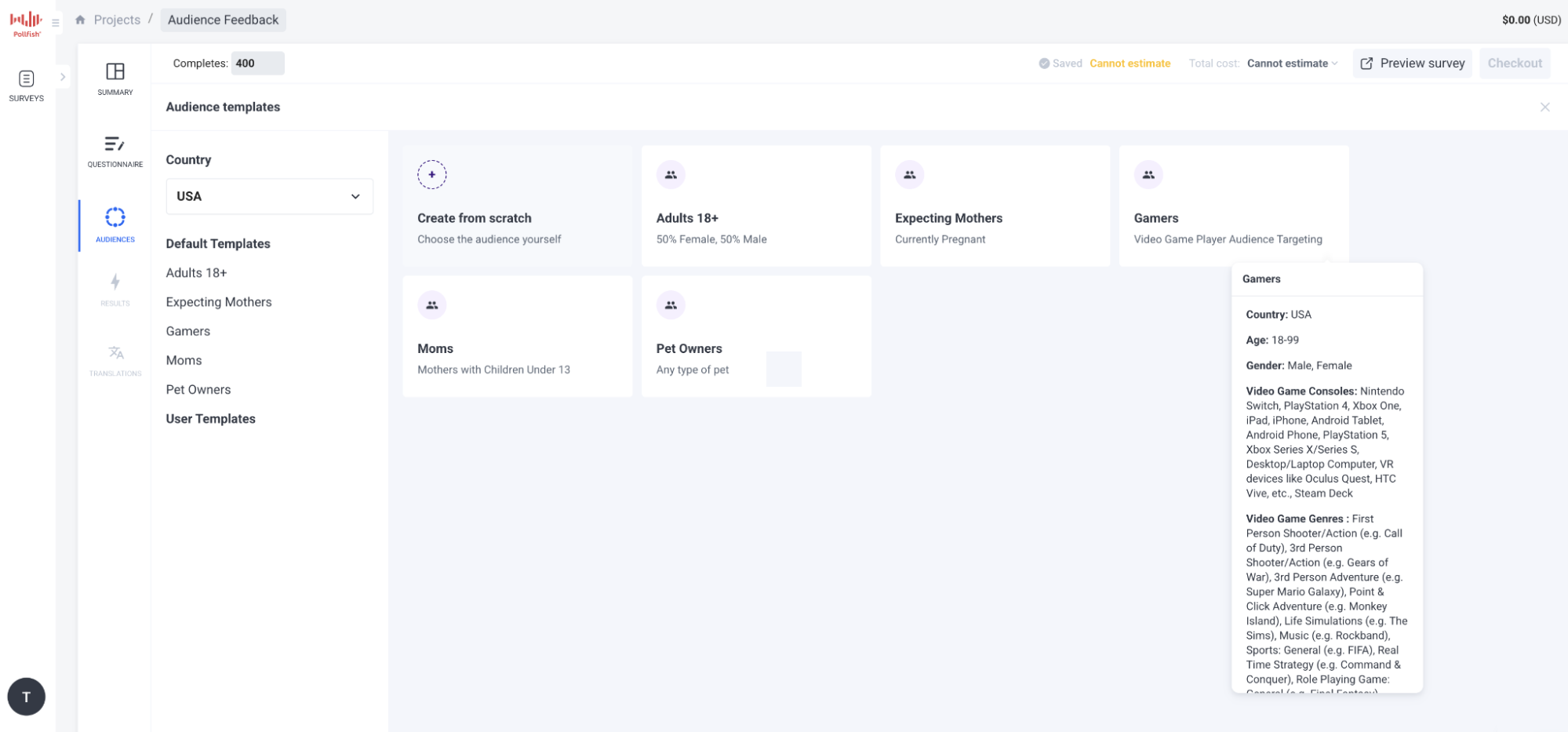
Task: Click the people icon on Moms card
Action: pos(432,304)
